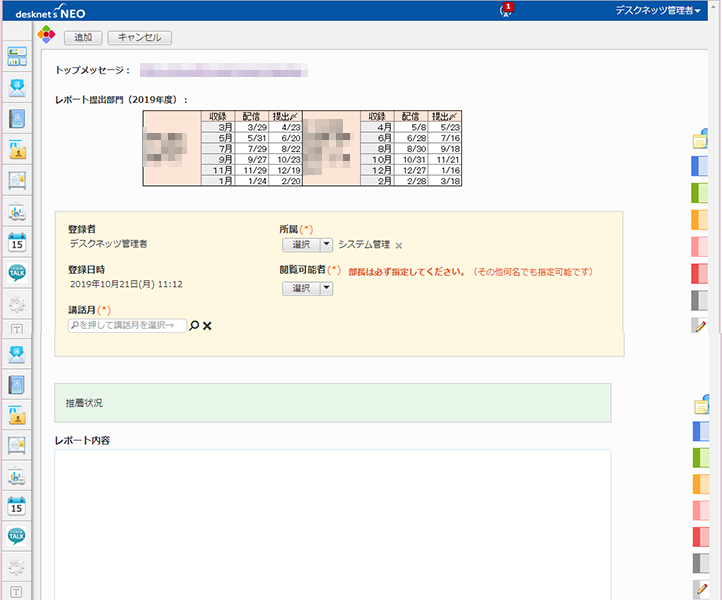
Task: Open the colorful app menu icon beside 追加
Action: click(46, 36)
